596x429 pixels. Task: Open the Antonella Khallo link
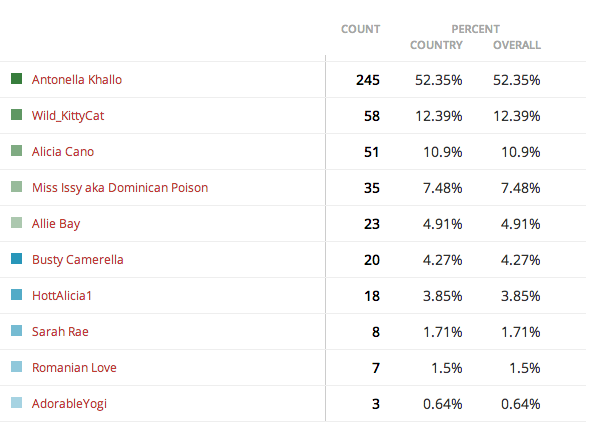(x=77, y=79)
